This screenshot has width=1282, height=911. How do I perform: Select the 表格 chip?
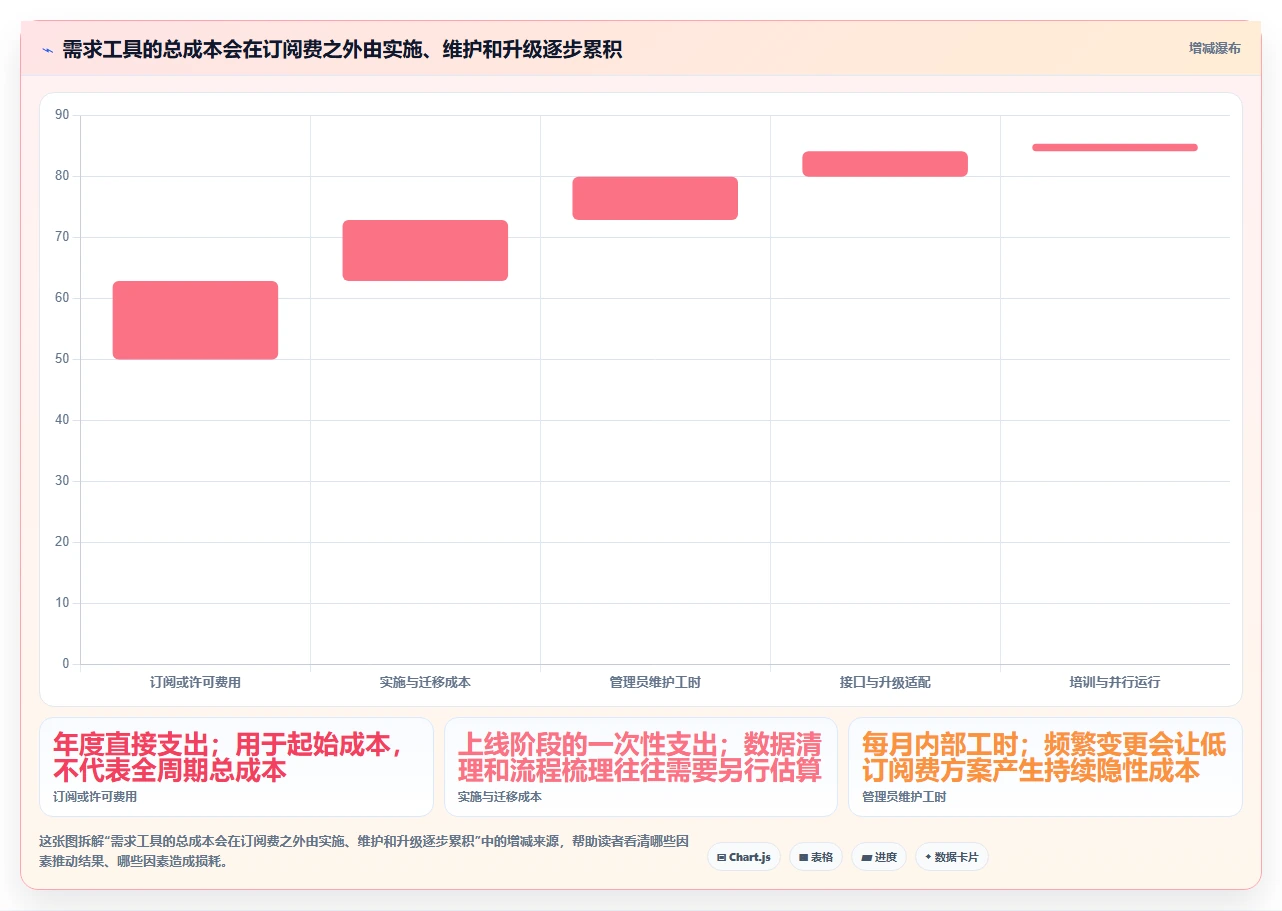816,857
